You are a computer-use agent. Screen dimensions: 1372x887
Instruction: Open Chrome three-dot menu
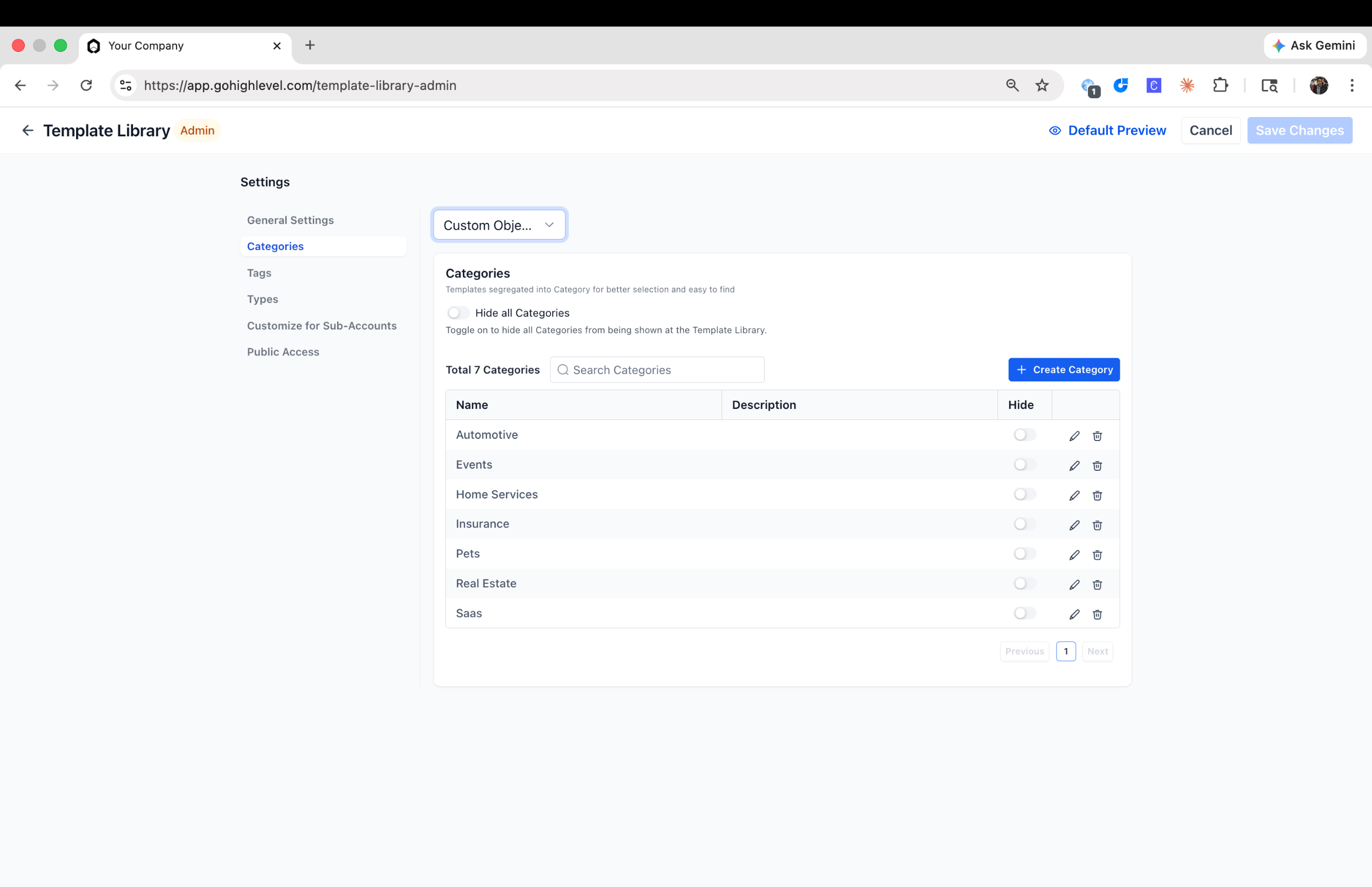tap(1352, 85)
